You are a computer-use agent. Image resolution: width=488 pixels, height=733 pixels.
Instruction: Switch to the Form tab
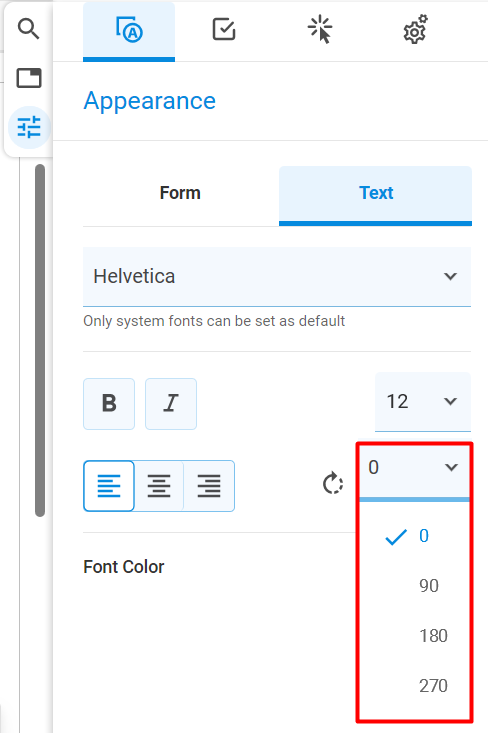tap(180, 193)
